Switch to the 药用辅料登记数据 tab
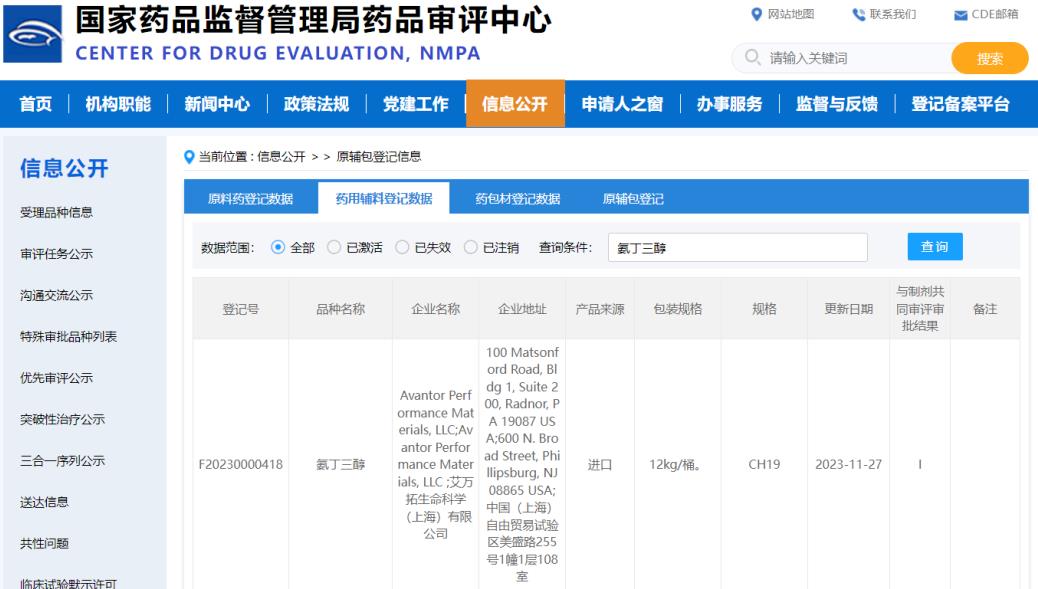1038x589 pixels. (384, 199)
